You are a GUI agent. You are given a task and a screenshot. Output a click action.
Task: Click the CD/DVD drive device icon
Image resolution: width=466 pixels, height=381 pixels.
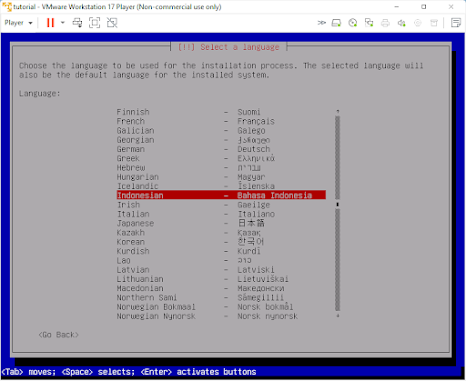(x=353, y=23)
